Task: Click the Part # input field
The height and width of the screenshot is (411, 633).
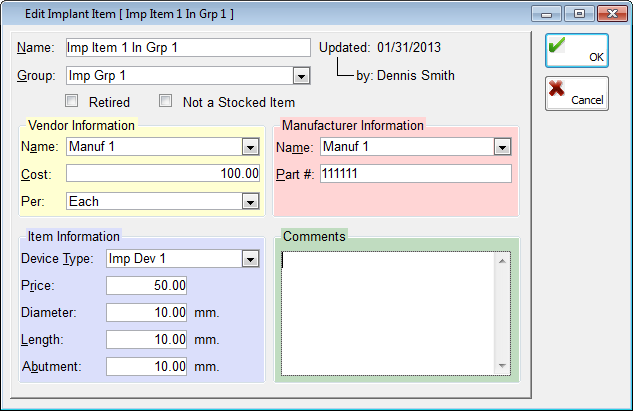Action: pos(415,174)
